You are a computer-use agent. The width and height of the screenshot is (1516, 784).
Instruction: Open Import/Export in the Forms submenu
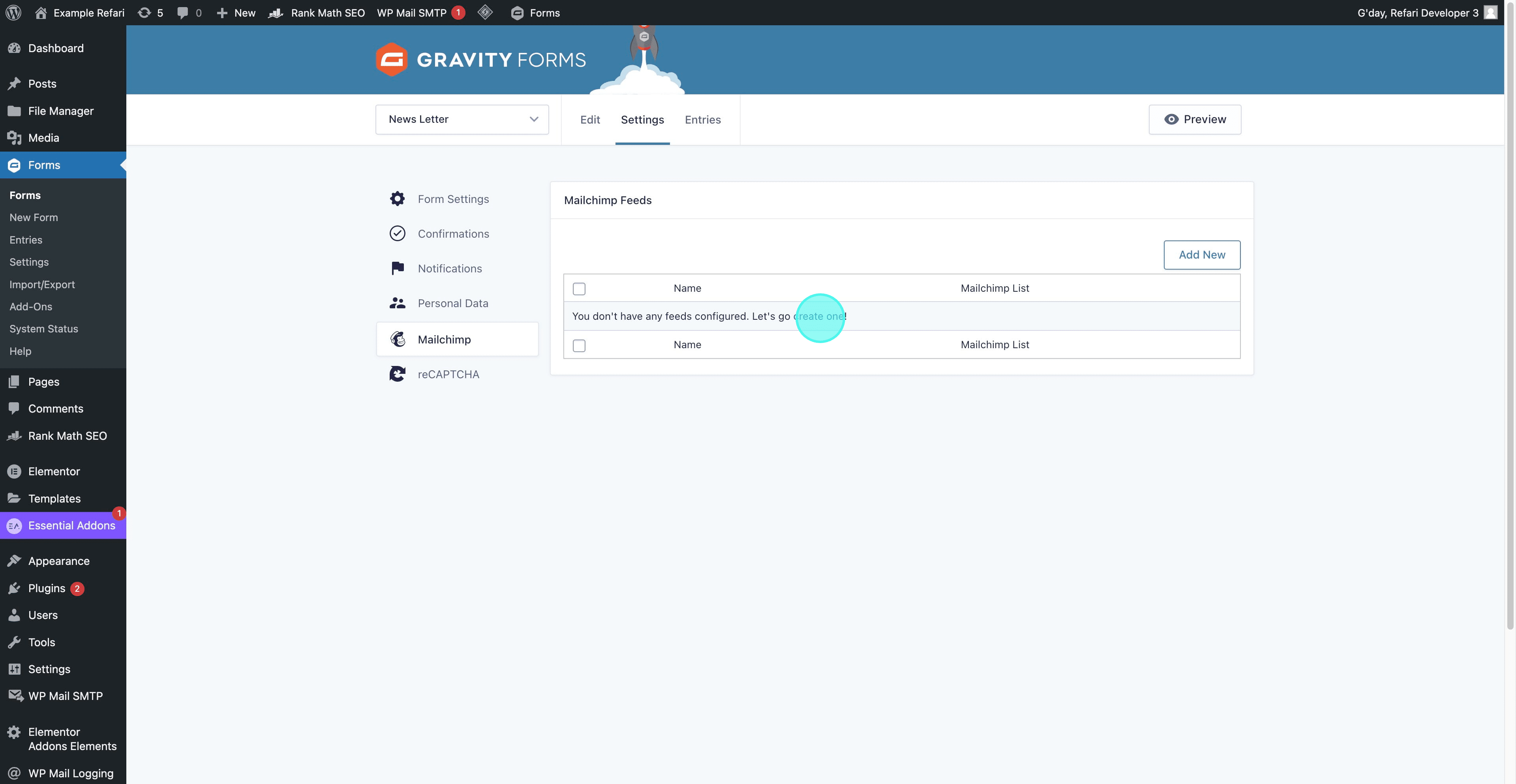(x=42, y=284)
